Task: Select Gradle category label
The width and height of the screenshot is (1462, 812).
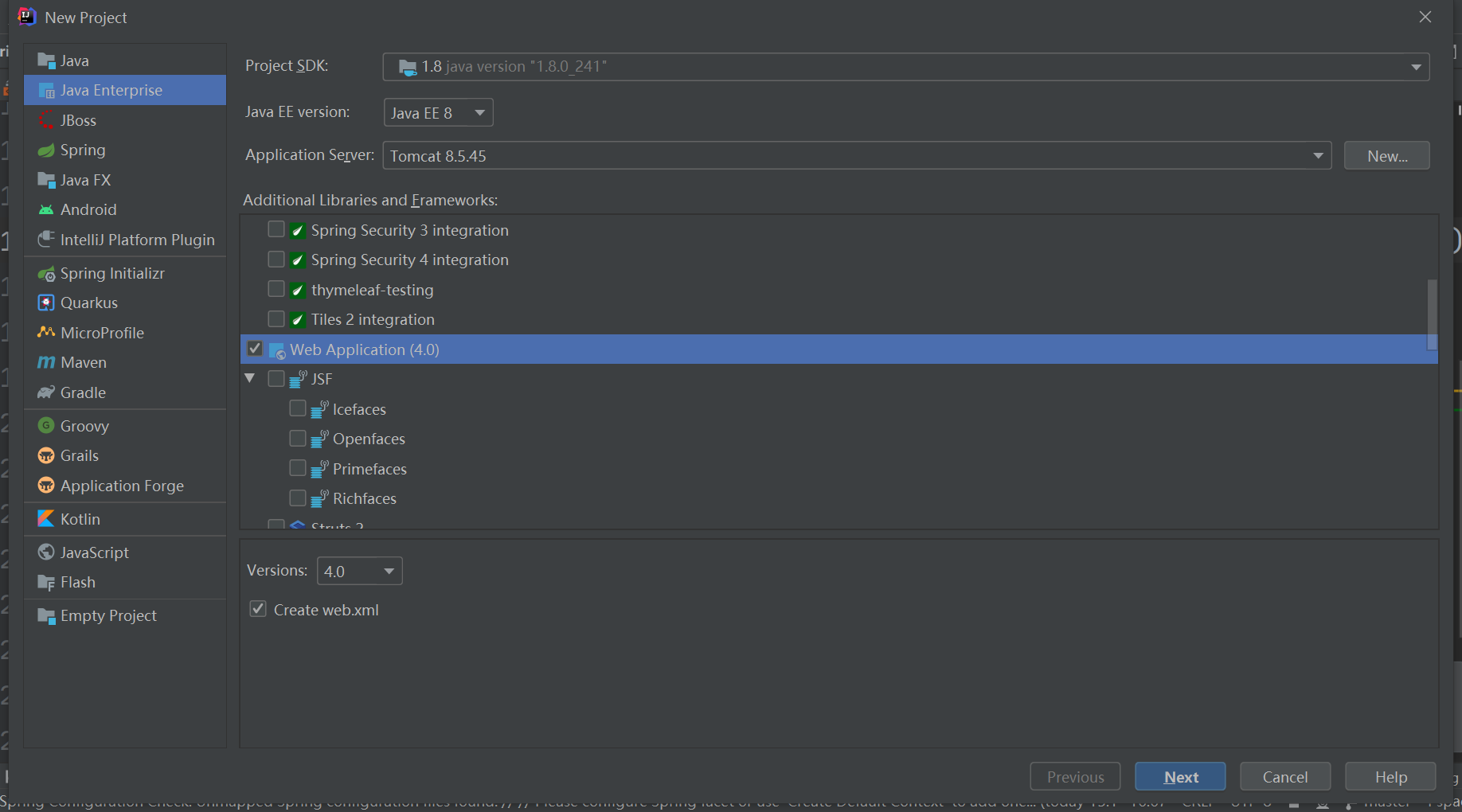Action: point(83,392)
